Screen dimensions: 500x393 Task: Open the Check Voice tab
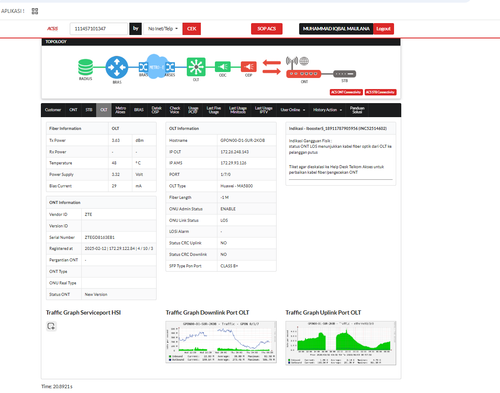[175, 110]
